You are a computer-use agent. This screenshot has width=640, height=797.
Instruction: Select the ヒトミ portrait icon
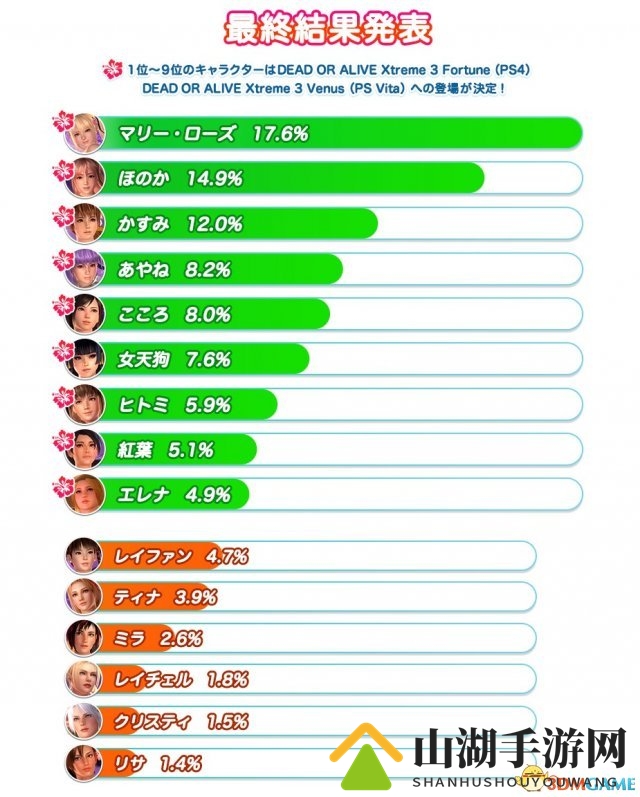coord(84,405)
